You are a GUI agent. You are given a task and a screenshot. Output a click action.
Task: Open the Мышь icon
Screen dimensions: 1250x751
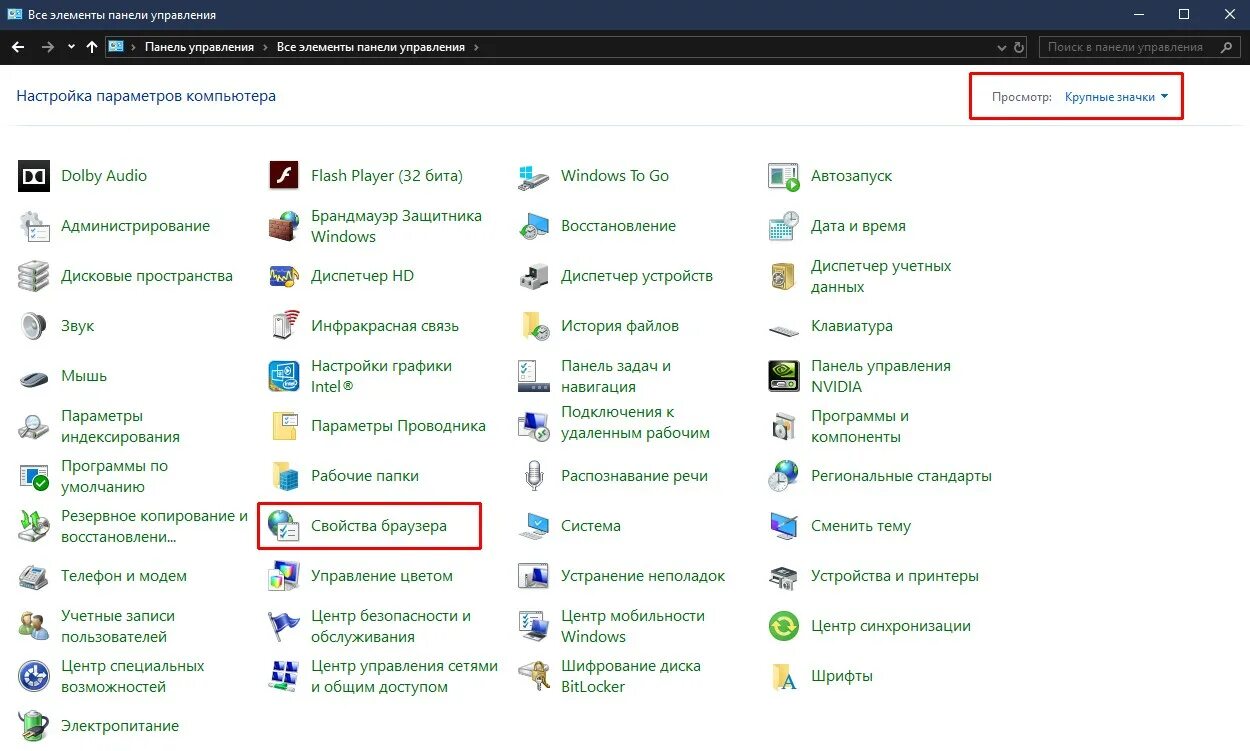tap(34, 378)
